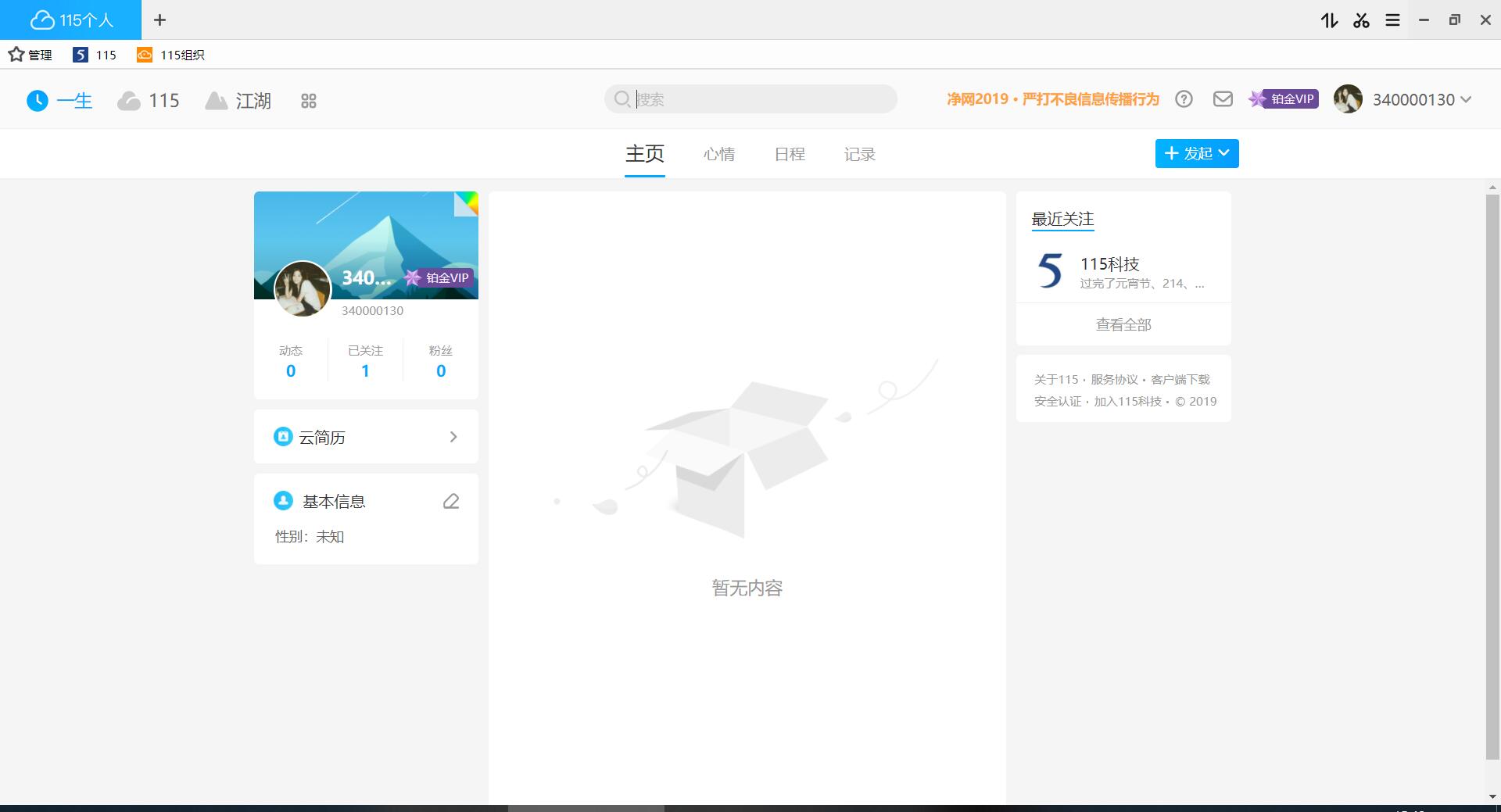Edit 基本信息 via the pencil icon
The height and width of the screenshot is (812, 1501).
[x=451, y=501]
